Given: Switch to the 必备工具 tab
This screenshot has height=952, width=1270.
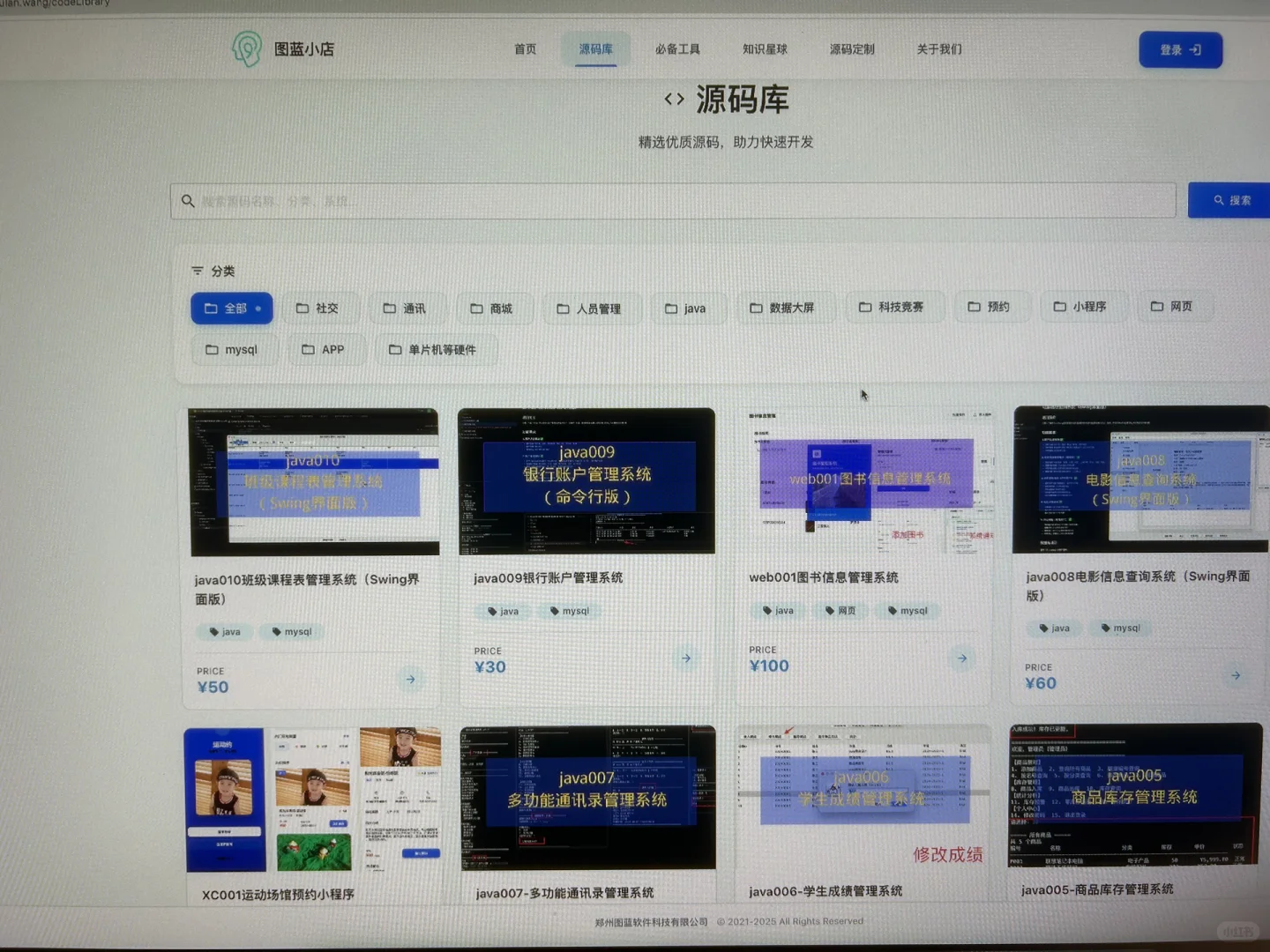Looking at the screenshot, I should [x=677, y=49].
